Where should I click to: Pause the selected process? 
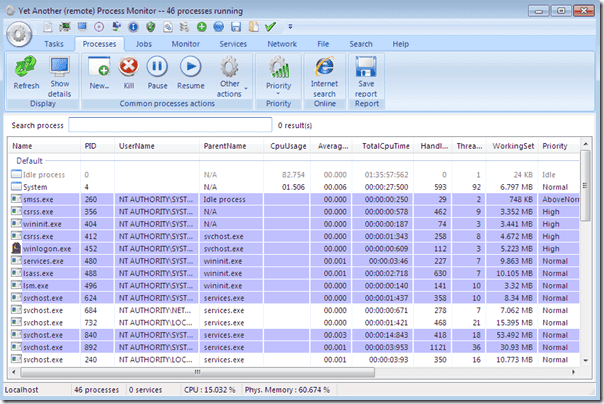coord(157,72)
